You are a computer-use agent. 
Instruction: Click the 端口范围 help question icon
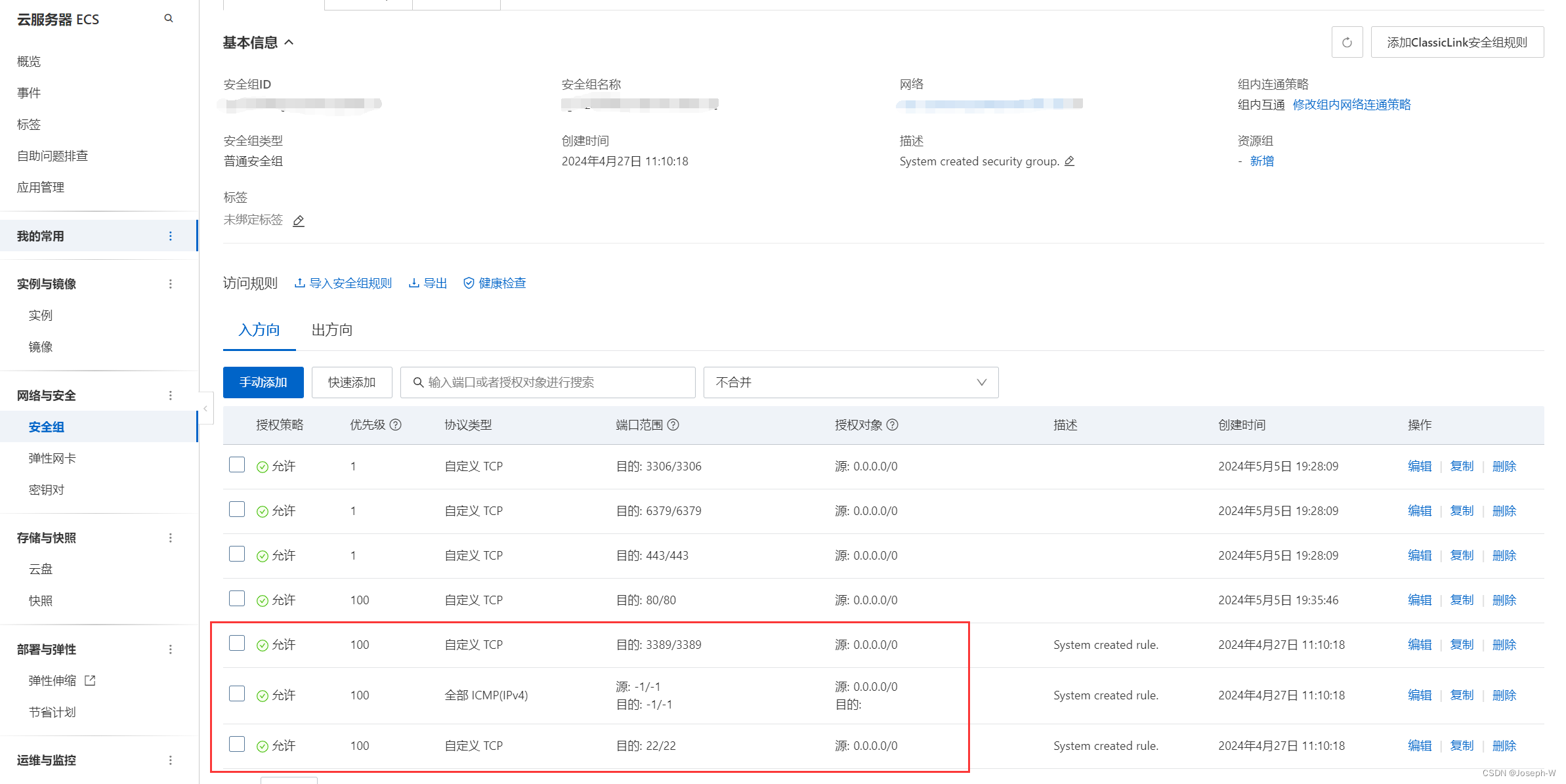(673, 425)
